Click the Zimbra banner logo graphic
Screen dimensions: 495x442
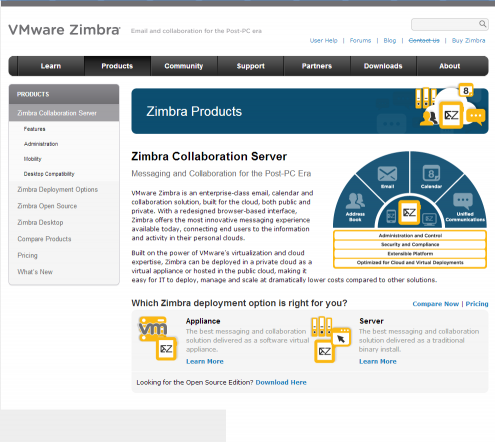[451, 115]
